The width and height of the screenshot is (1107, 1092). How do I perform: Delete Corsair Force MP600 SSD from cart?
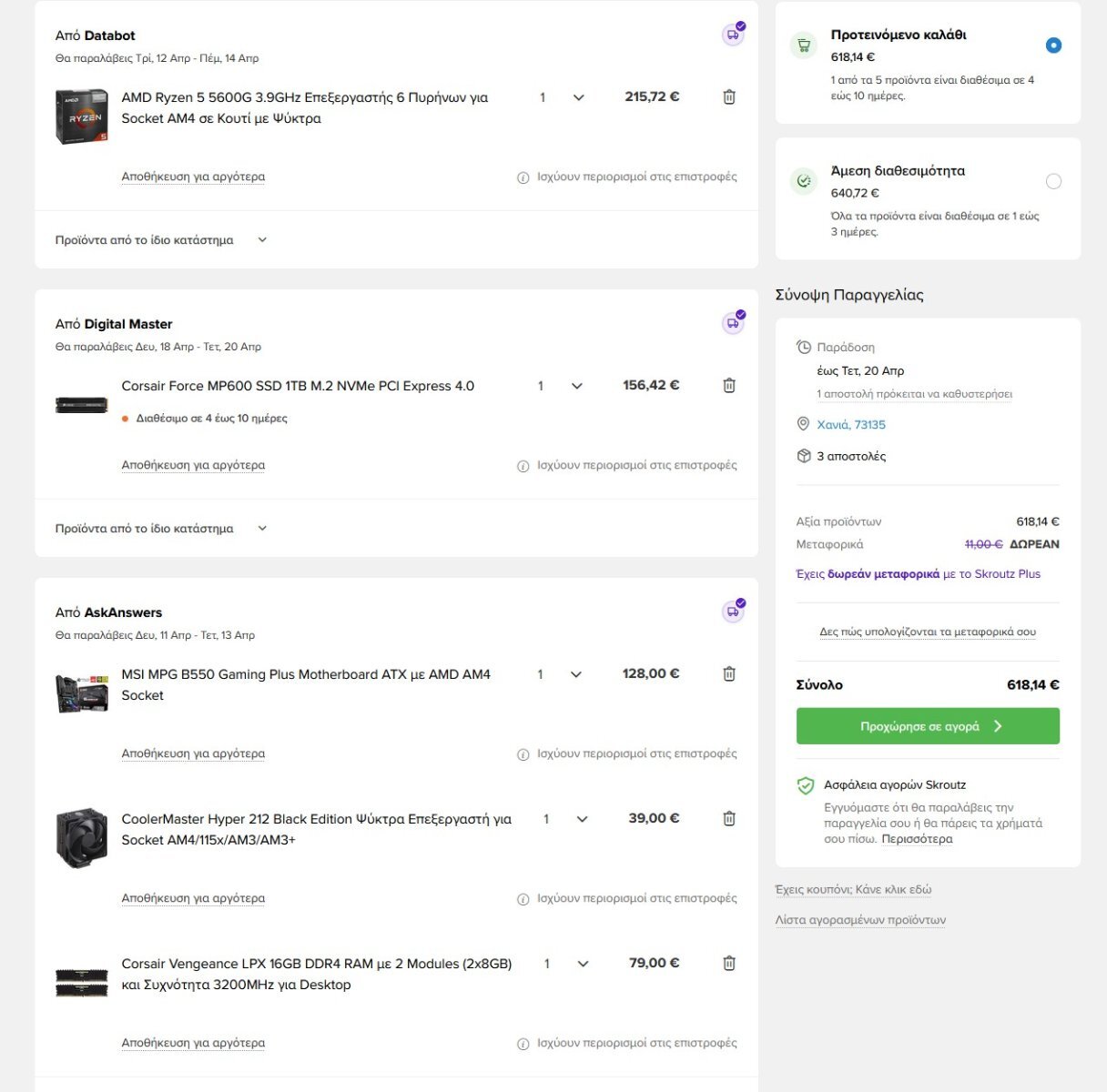pos(729,385)
